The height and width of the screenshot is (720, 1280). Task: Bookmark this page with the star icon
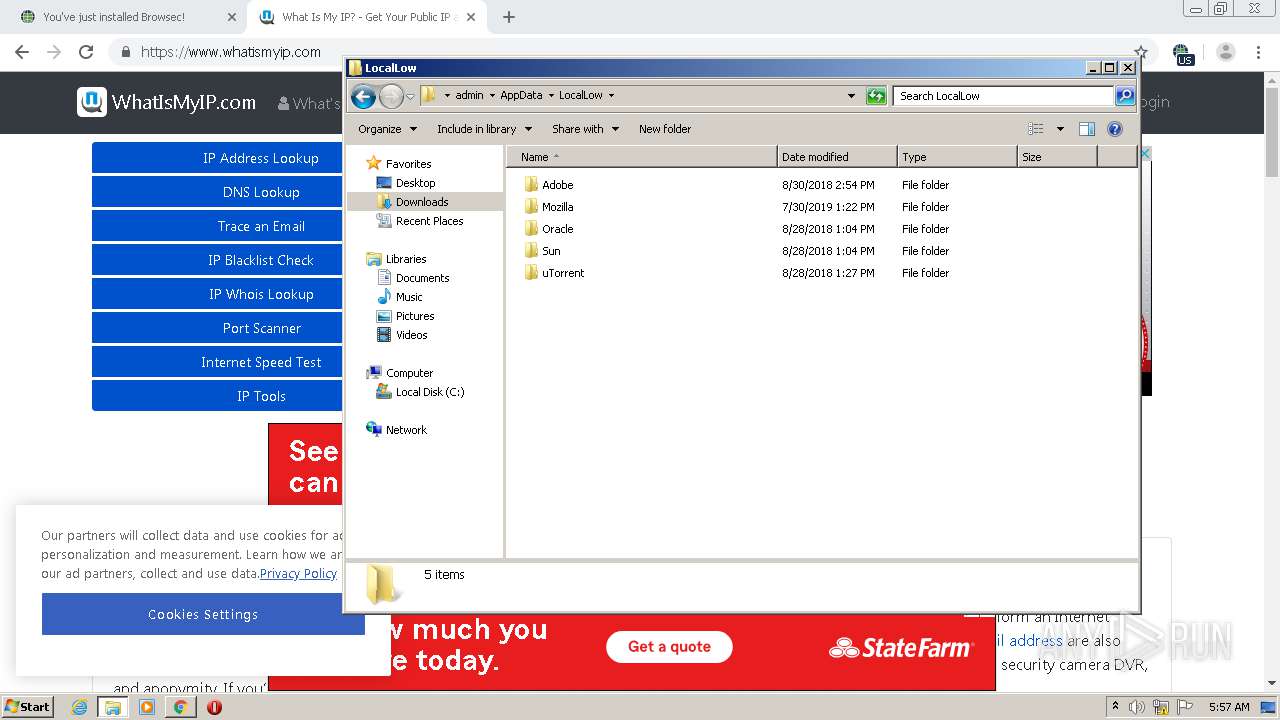click(x=1141, y=52)
